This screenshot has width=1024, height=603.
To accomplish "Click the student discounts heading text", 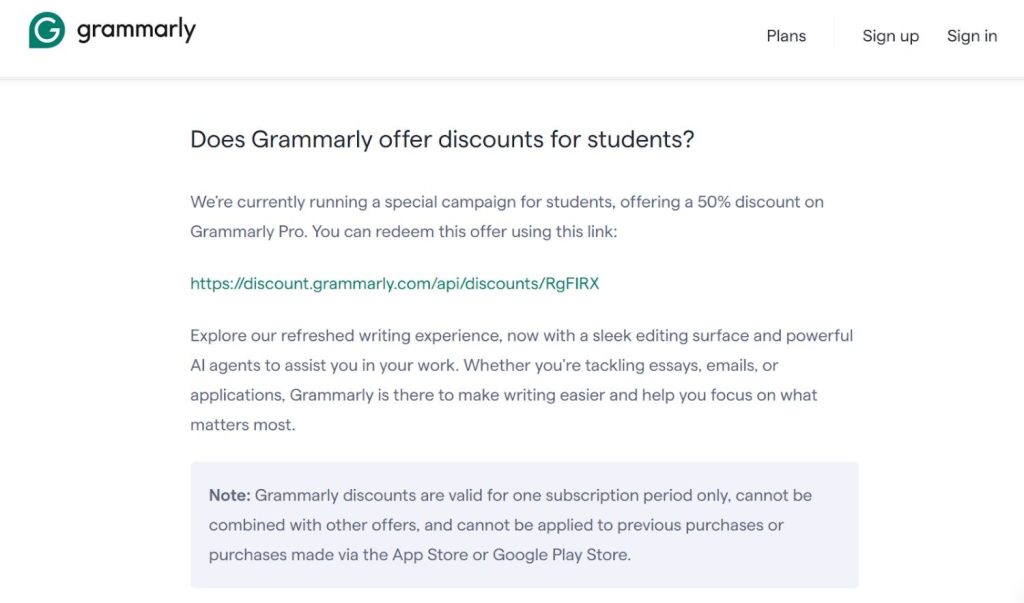I will click(443, 139).
